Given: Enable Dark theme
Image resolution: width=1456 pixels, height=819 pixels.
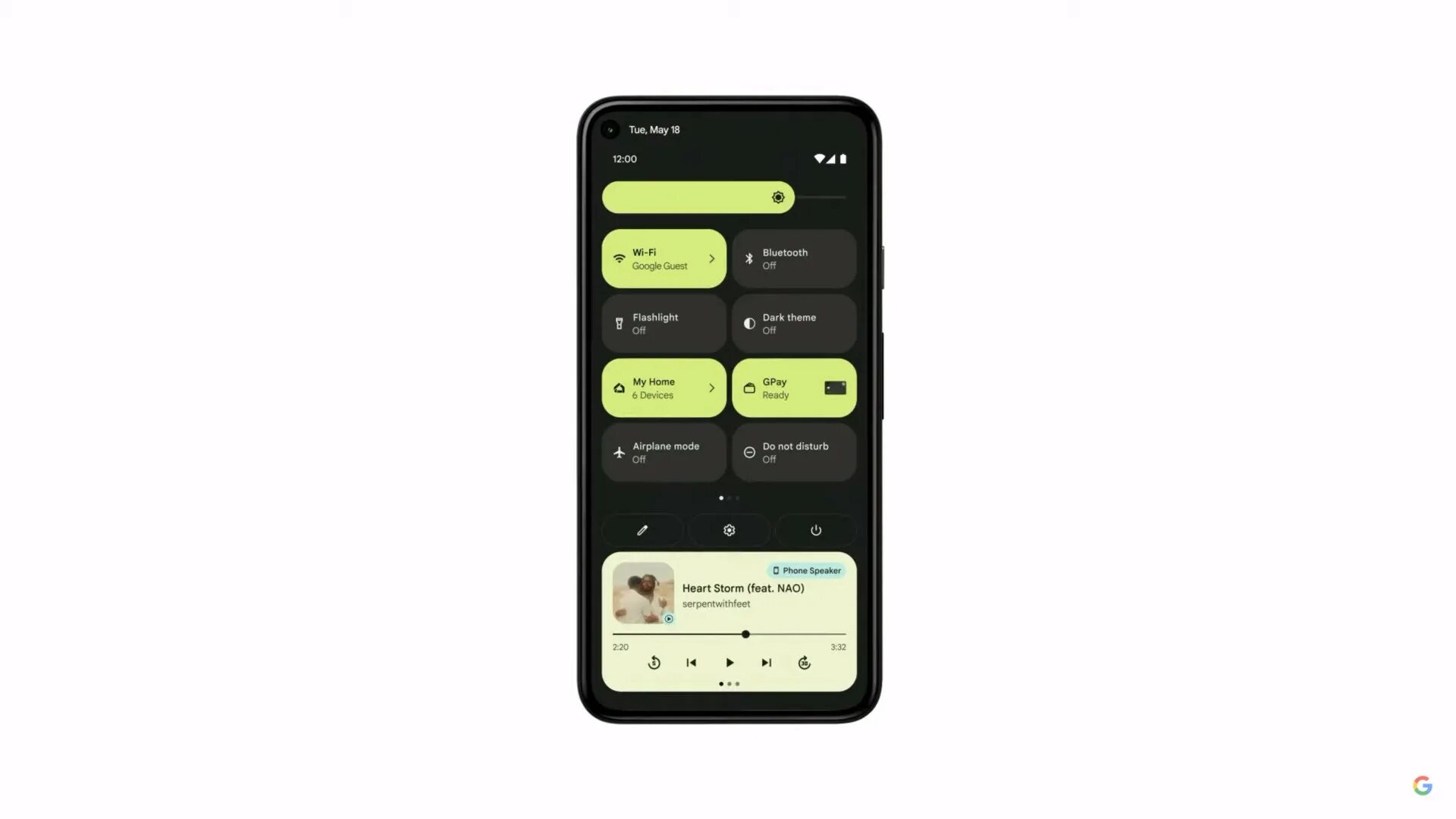Looking at the screenshot, I should tap(793, 323).
